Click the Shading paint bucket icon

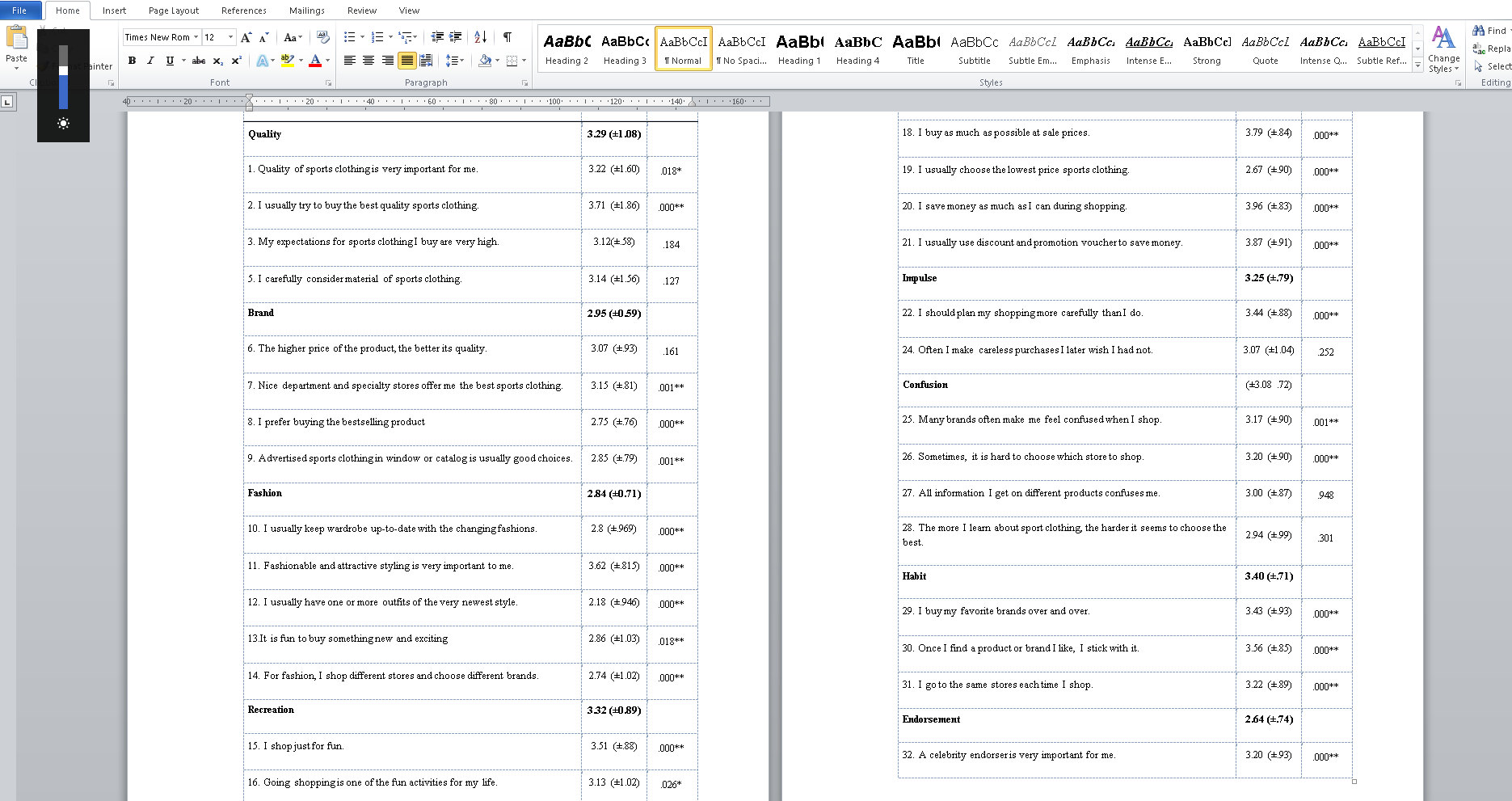pos(485,61)
